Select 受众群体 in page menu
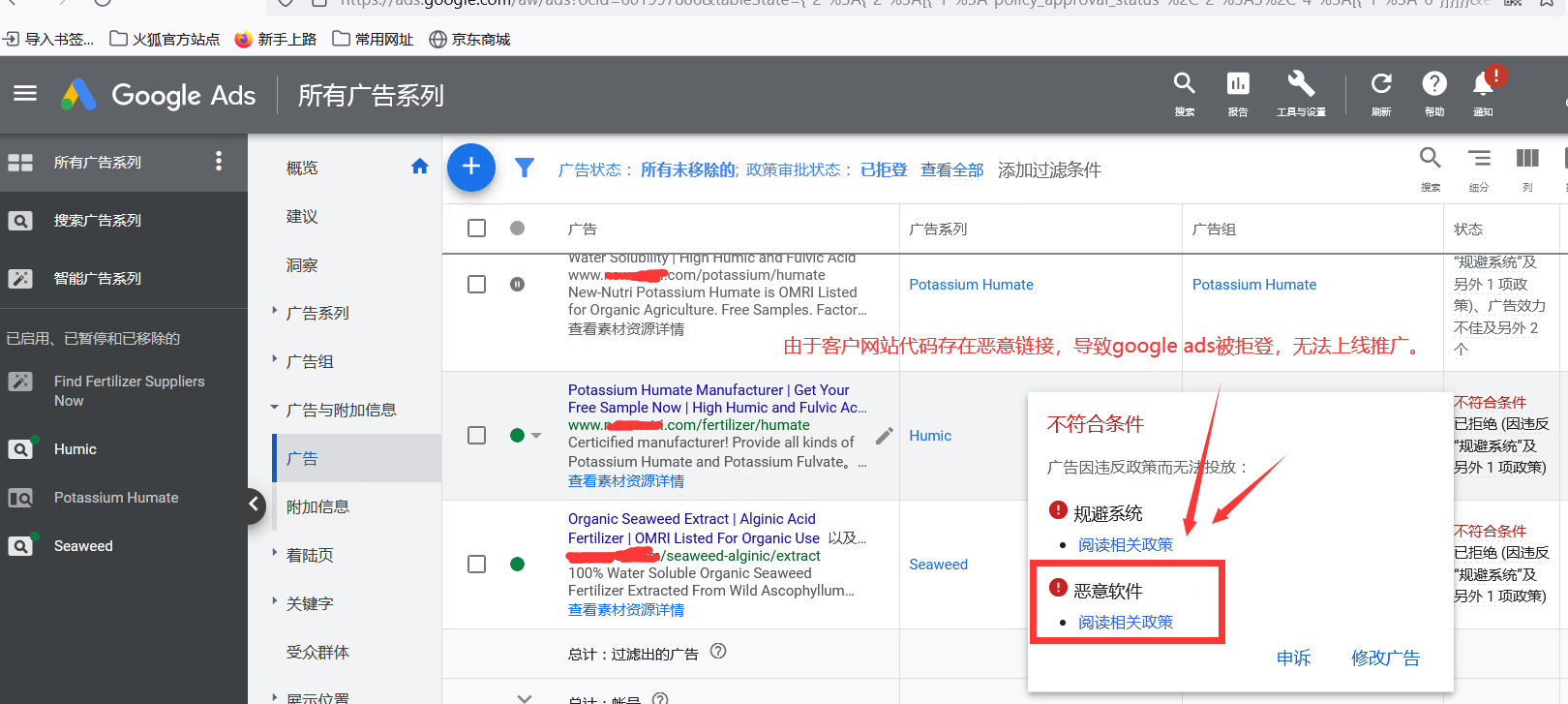The width and height of the screenshot is (1568, 704). click(x=317, y=652)
